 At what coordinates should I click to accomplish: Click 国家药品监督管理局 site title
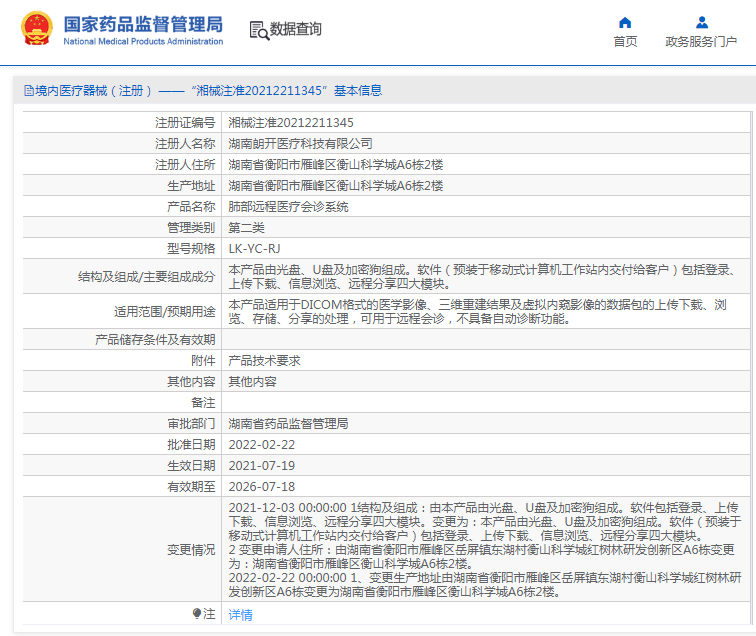[x=143, y=24]
